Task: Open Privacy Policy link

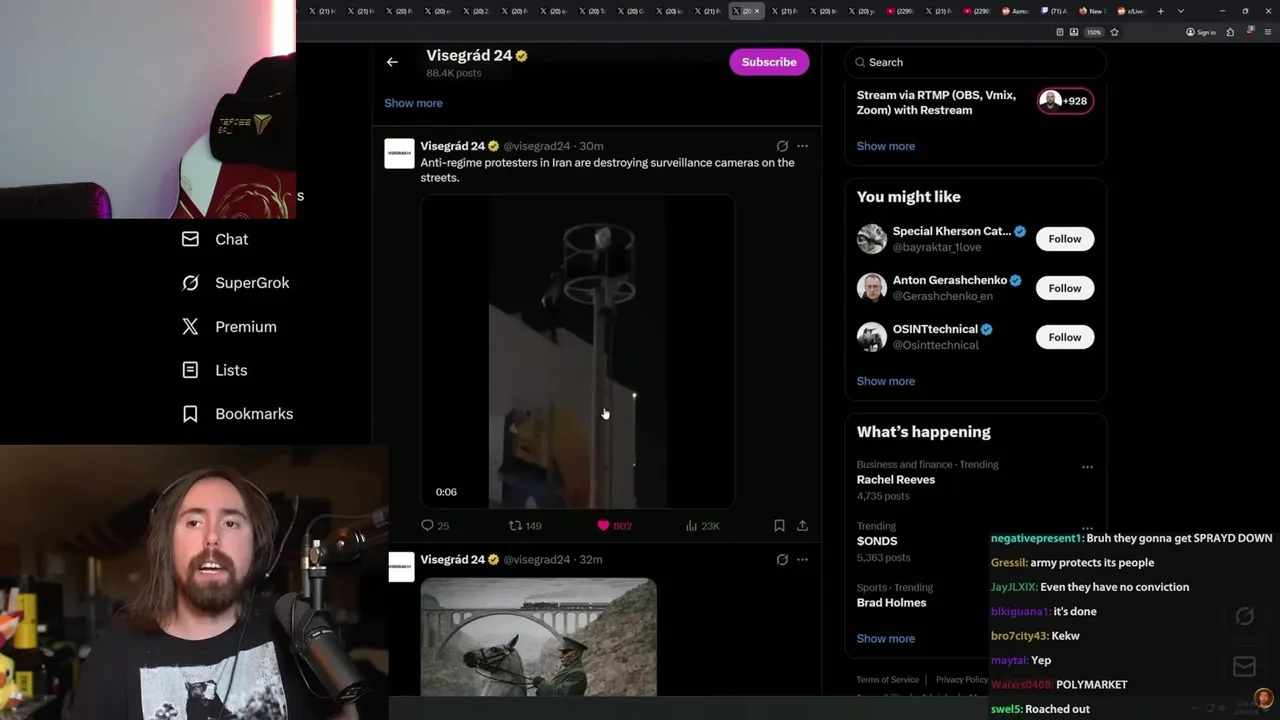Action: click(x=961, y=680)
